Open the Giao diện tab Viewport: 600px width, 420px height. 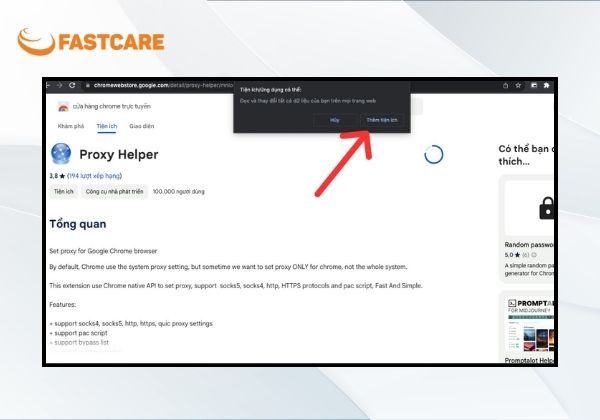coord(142,126)
